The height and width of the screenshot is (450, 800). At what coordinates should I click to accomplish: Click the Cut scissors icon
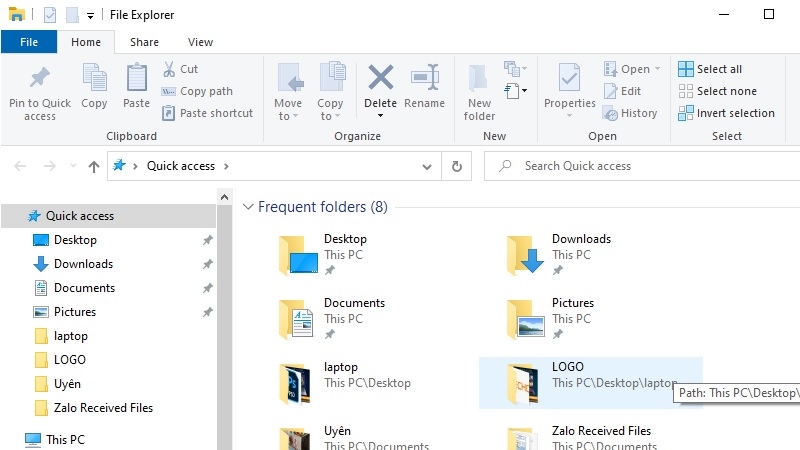(x=168, y=69)
